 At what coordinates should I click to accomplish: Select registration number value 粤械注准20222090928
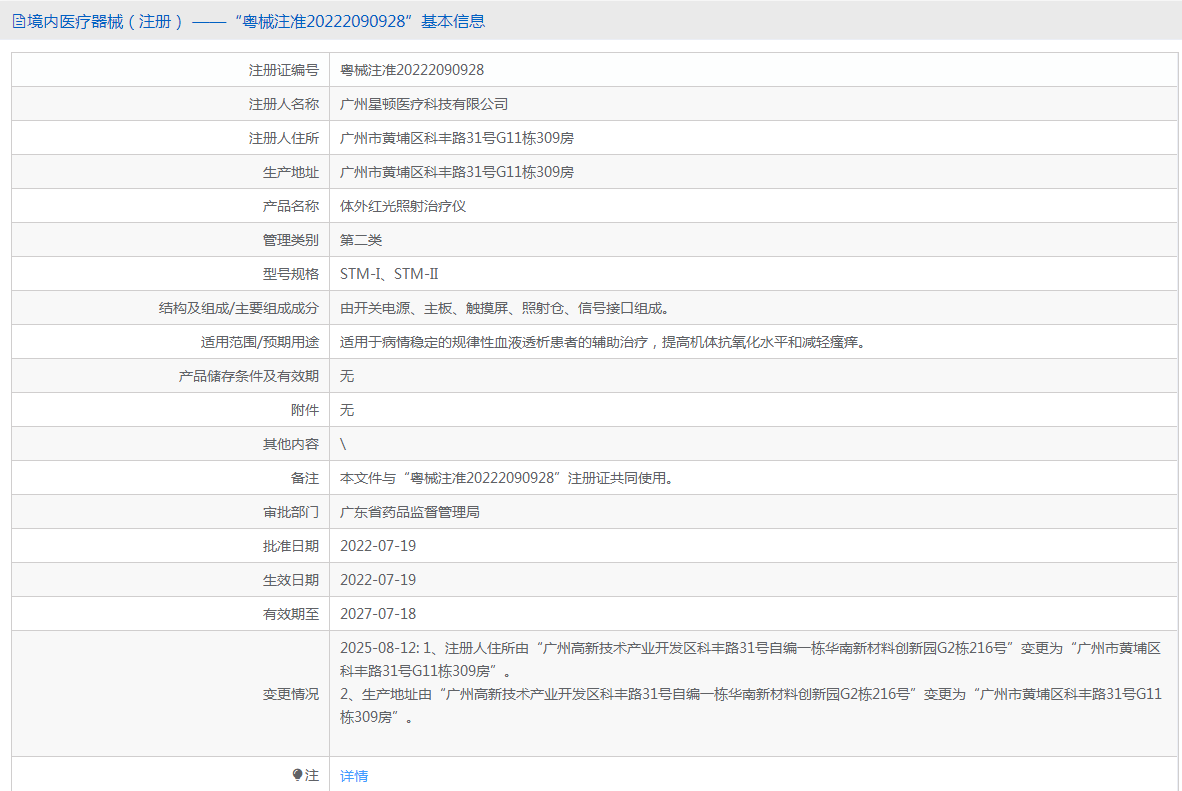(x=412, y=70)
